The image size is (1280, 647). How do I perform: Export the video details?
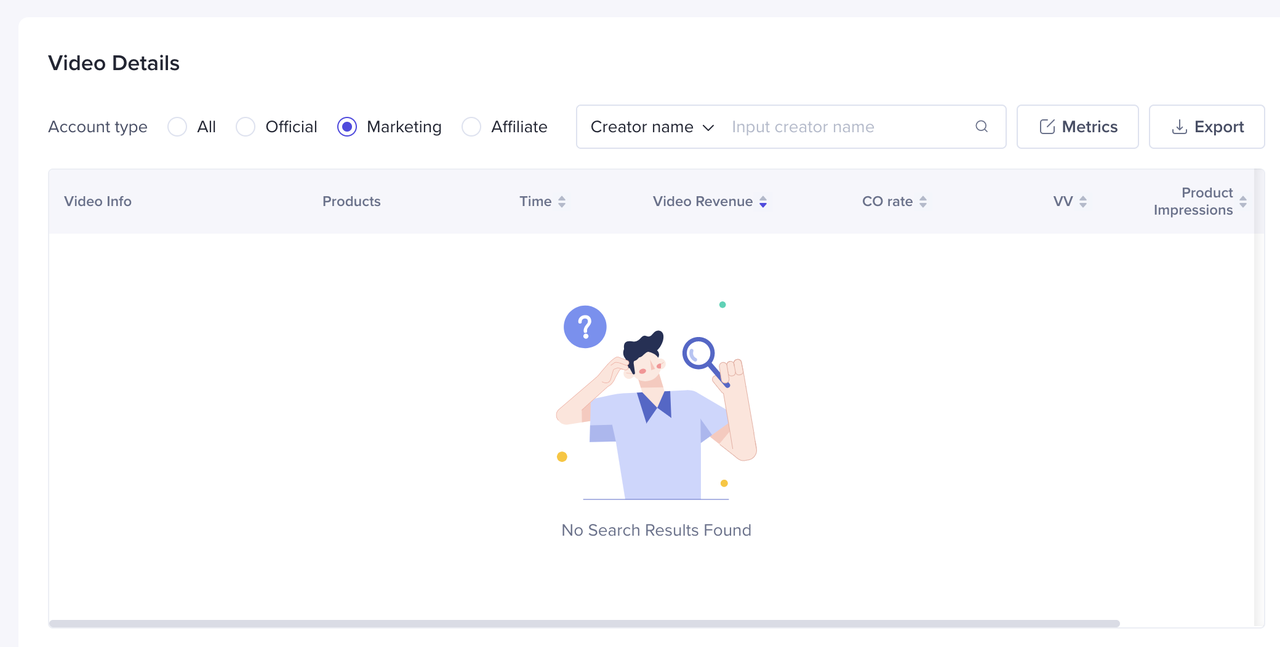coord(1206,127)
